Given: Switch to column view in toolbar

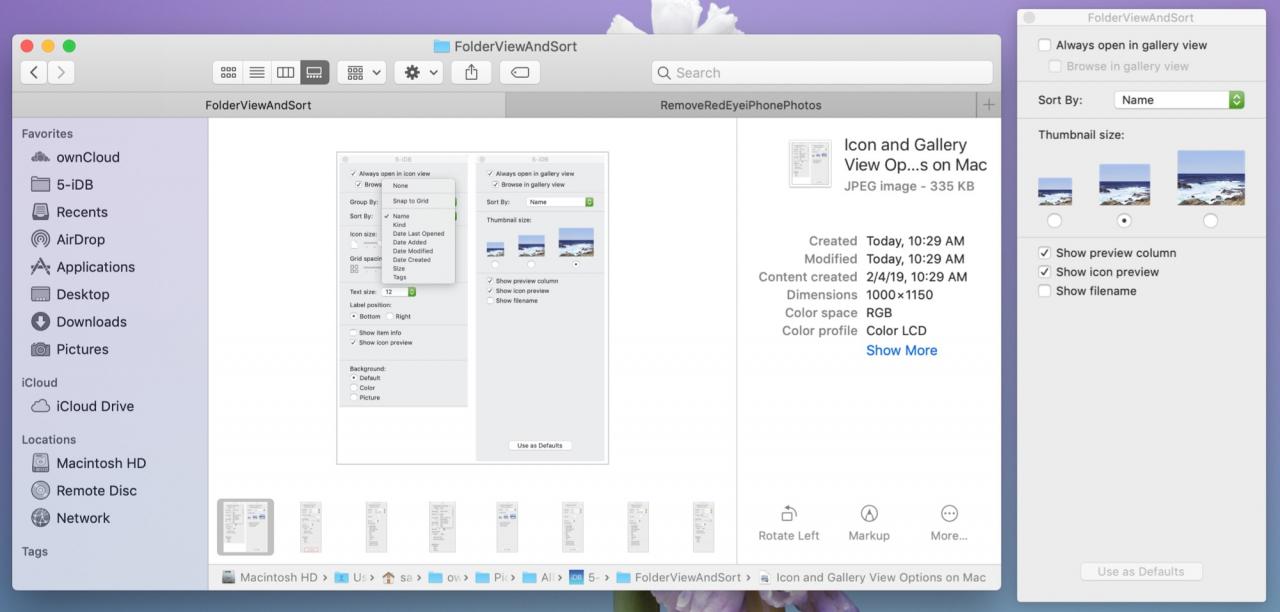Looking at the screenshot, I should [285, 72].
